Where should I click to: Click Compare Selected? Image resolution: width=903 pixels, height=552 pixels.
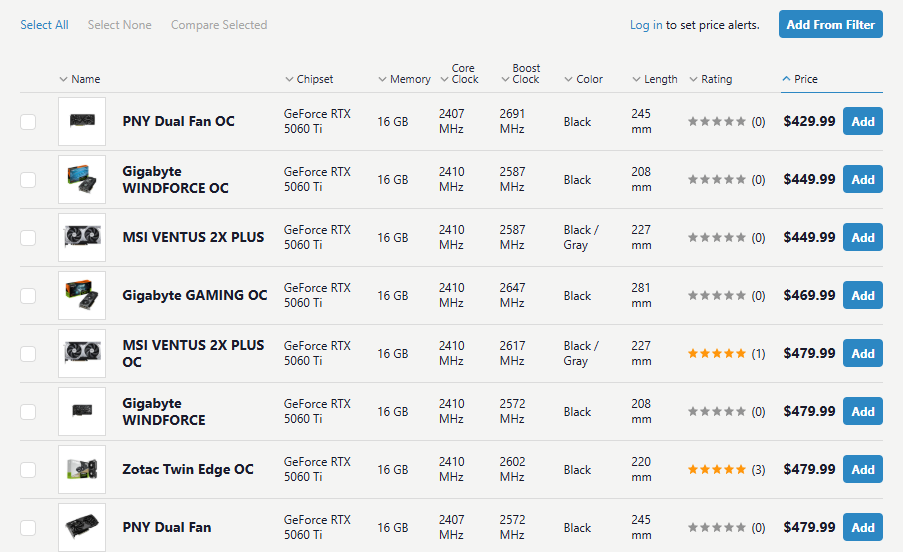click(x=219, y=25)
